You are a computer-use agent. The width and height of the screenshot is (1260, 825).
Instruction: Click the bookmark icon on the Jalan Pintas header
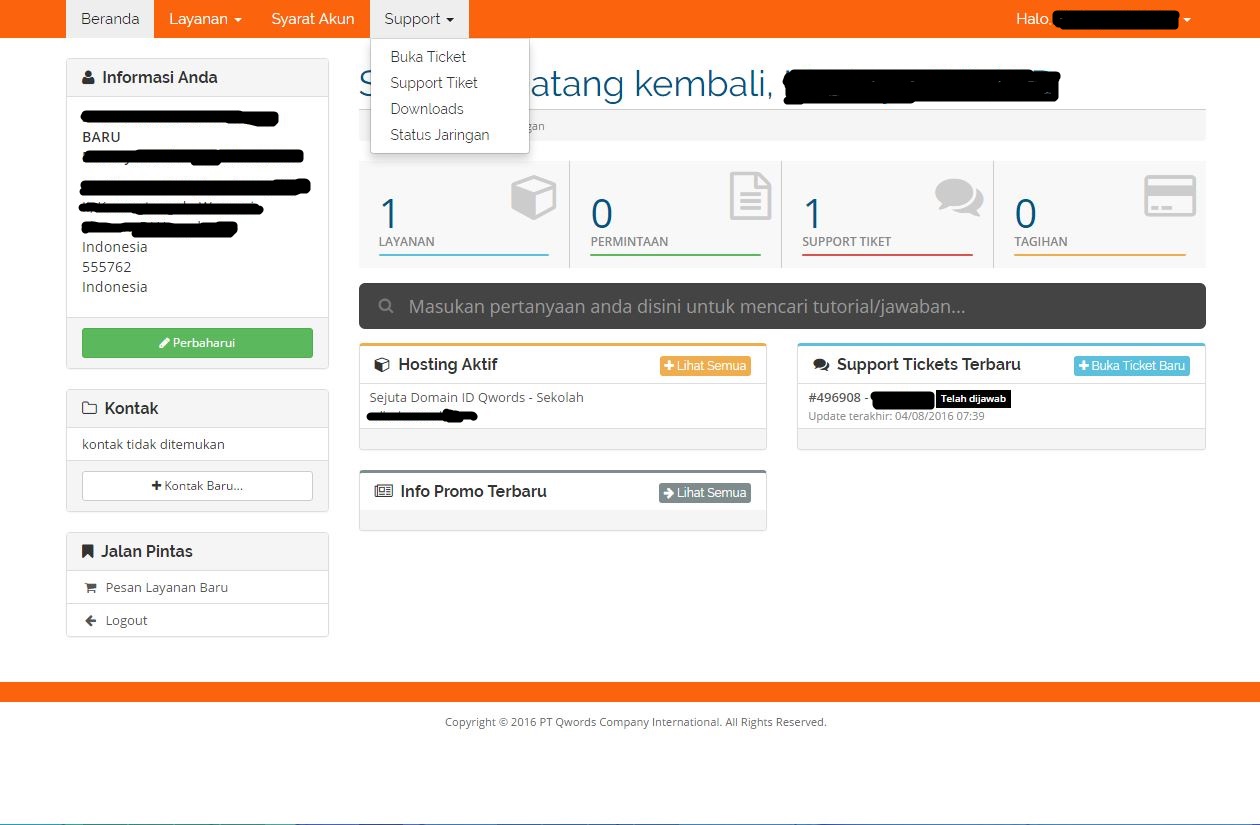click(x=87, y=550)
